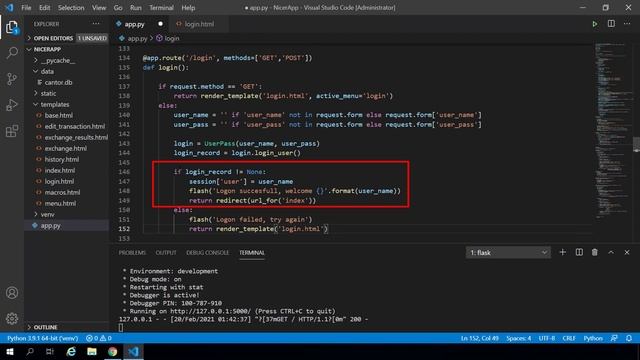Image resolution: width=640 pixels, height=360 pixels.
Task: Switch to the Problems panel tab
Action: coord(132,253)
